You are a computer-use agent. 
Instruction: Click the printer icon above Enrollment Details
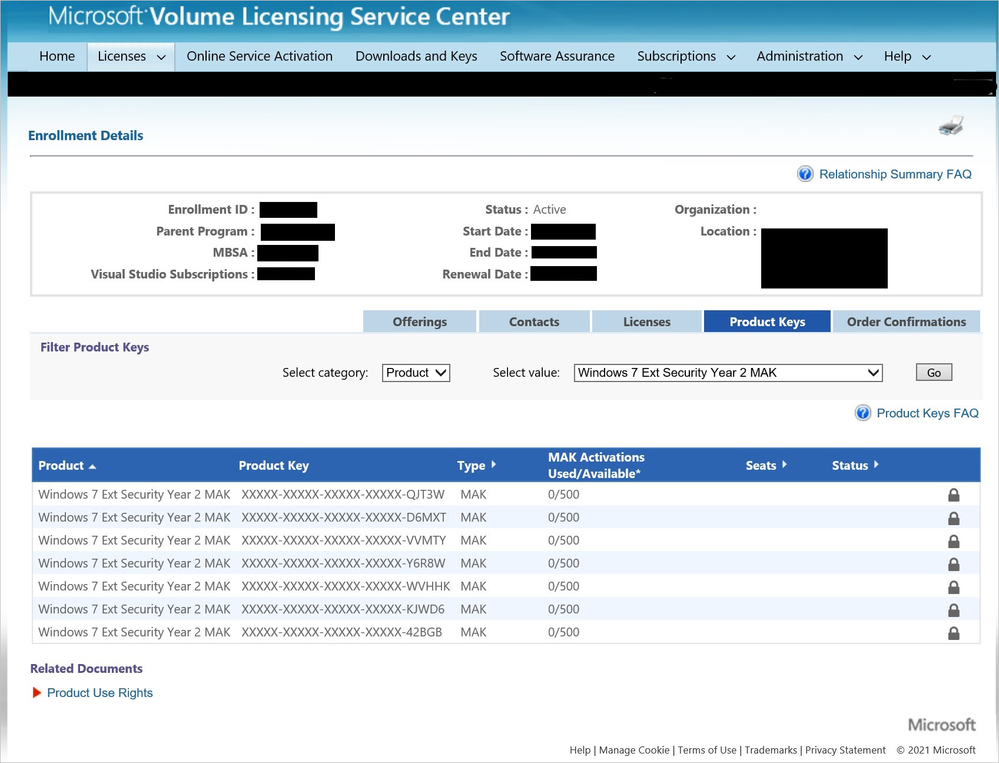[950, 125]
